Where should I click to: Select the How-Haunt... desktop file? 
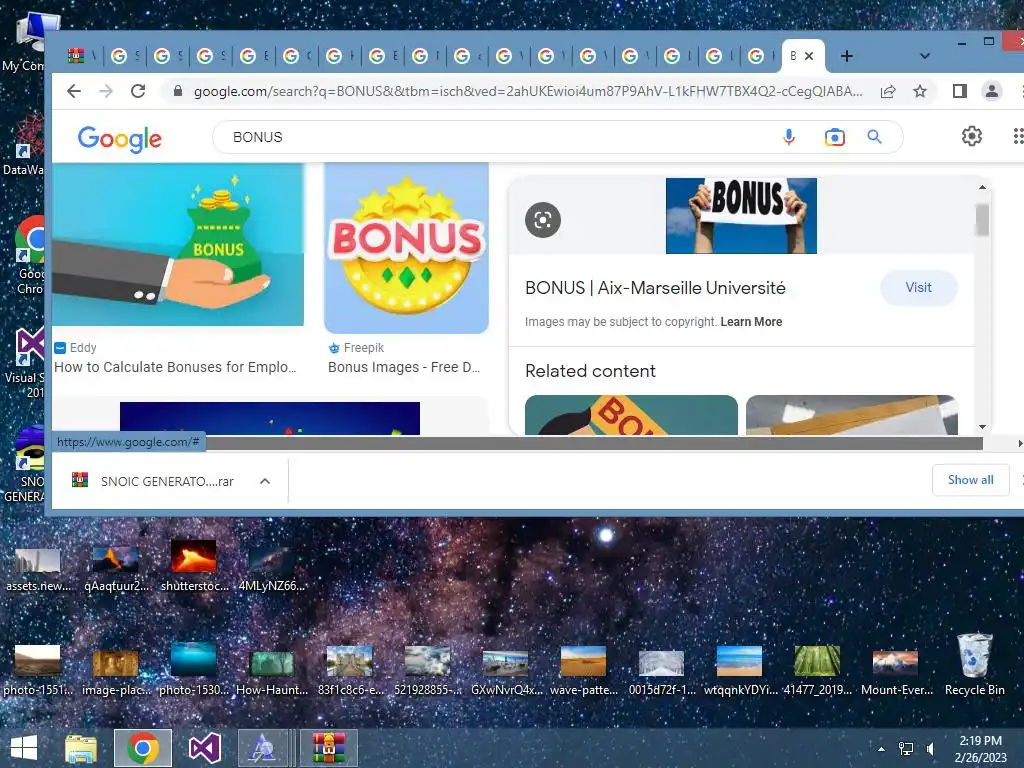coord(272,671)
